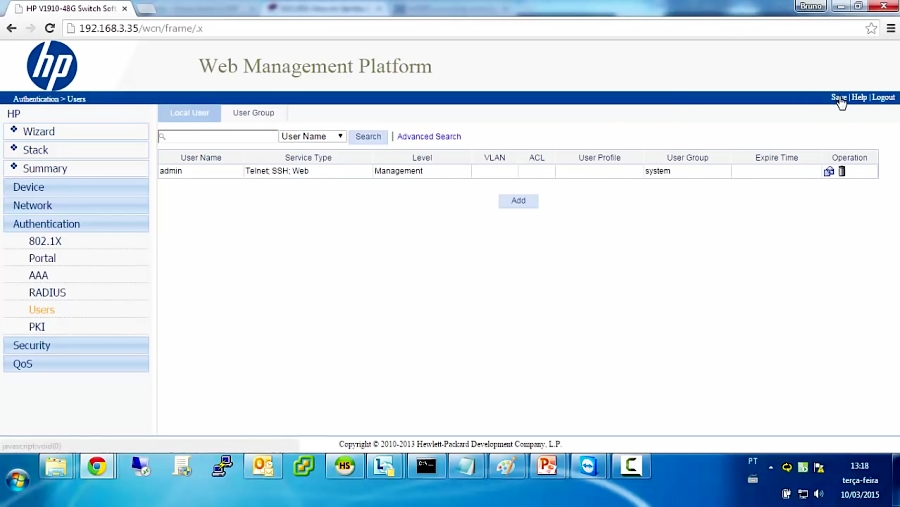900x507 pixels.
Task: Expand the Summary menu item
Action: [x=76, y=168]
